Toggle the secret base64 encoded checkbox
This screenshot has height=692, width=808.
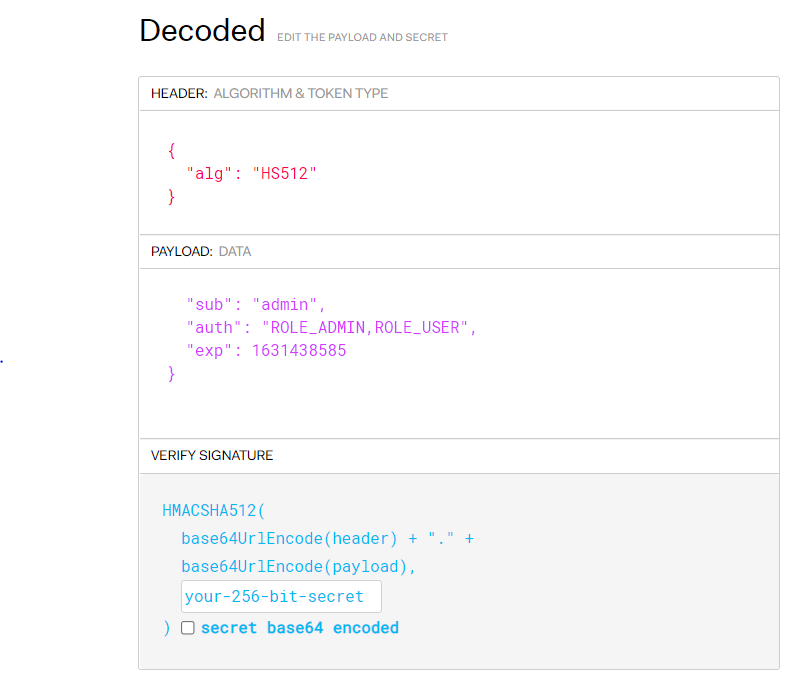click(x=188, y=628)
